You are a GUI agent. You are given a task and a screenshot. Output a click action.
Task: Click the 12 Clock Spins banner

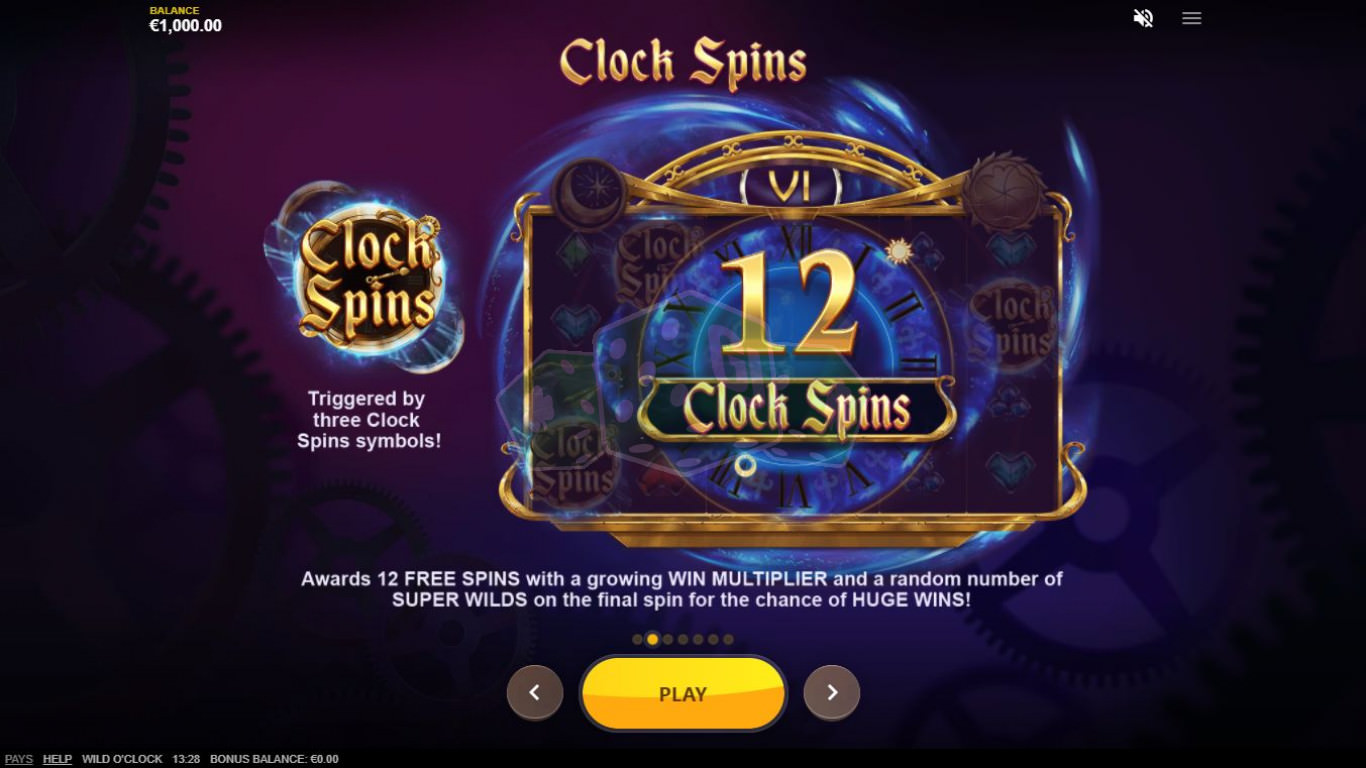tap(796, 409)
